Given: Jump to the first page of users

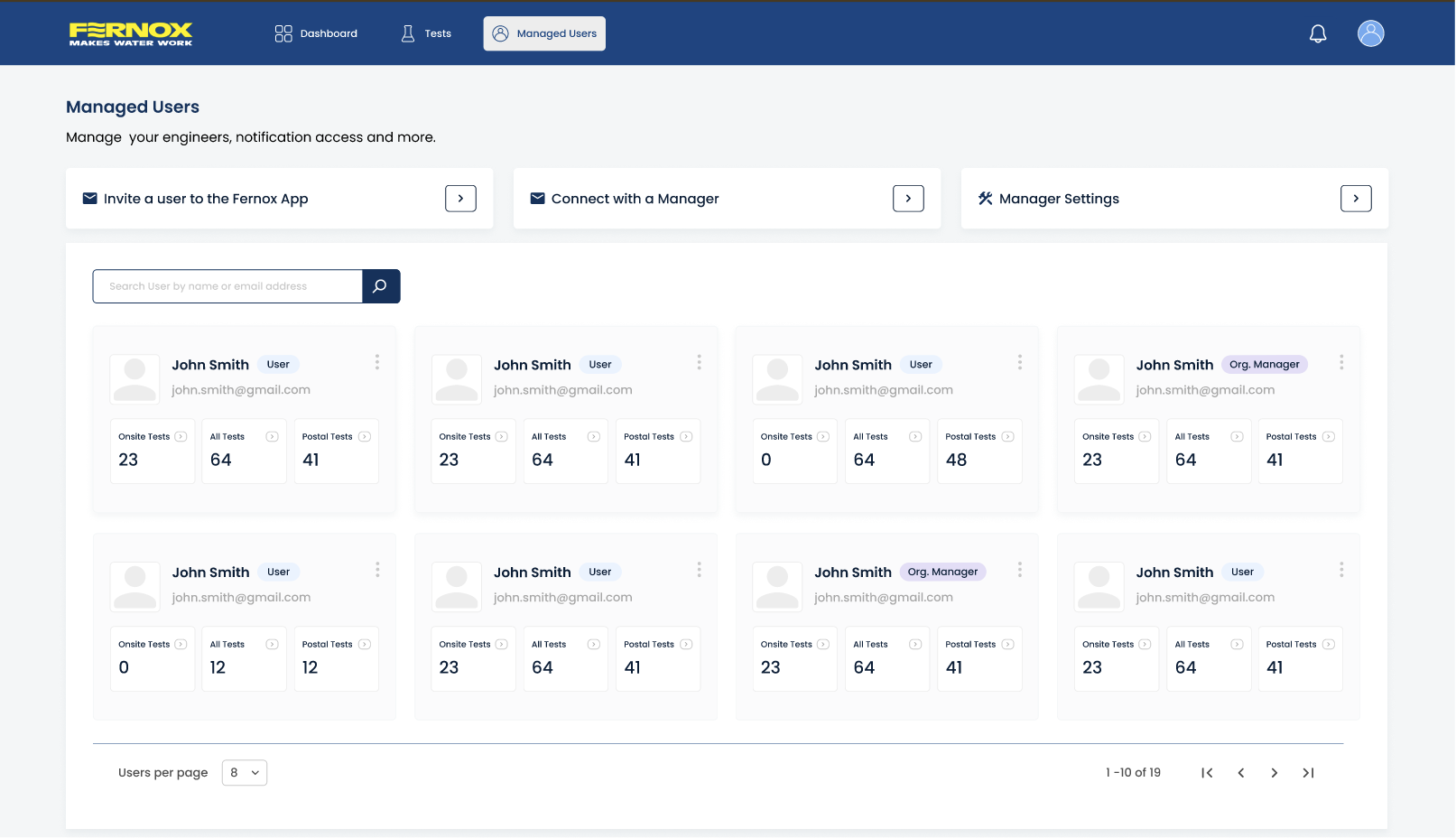Looking at the screenshot, I should click(1207, 773).
